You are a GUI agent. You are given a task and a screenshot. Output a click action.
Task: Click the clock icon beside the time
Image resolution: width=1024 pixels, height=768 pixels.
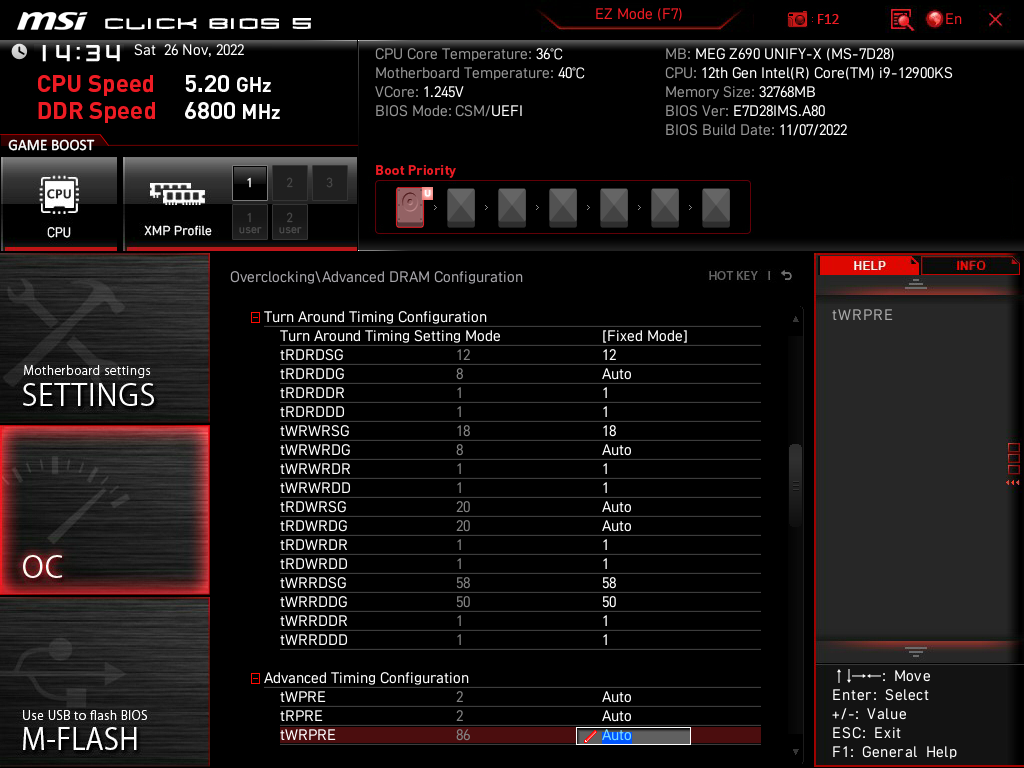point(20,51)
